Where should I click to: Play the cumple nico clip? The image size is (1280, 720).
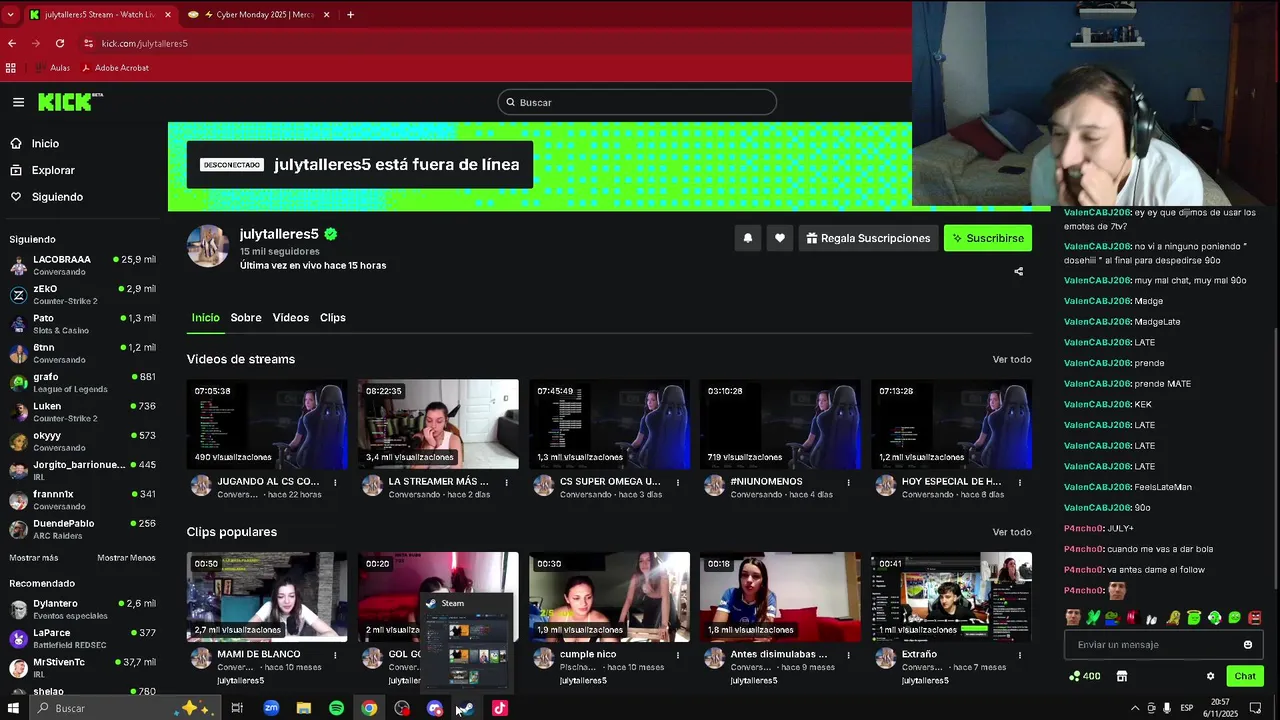[x=609, y=597]
